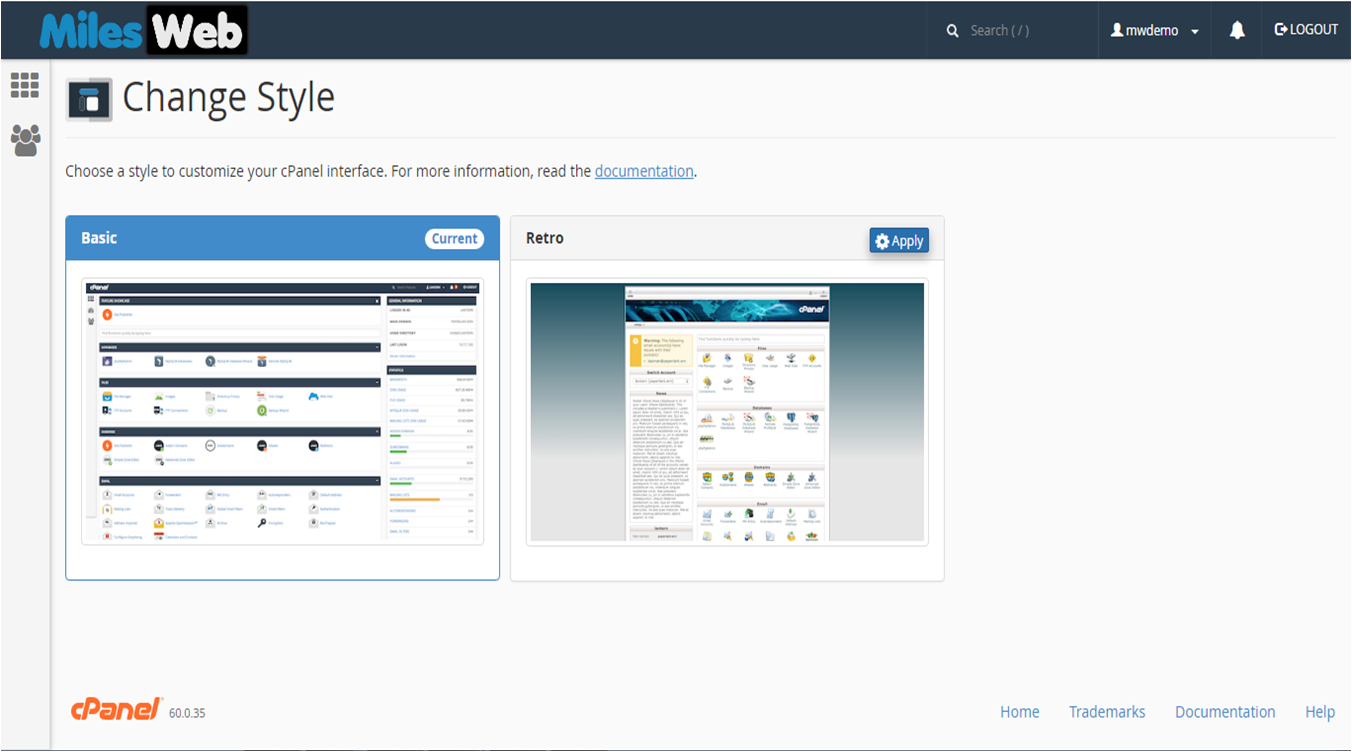Click the search magnifier icon
The height and width of the screenshot is (752, 1352).
coord(953,31)
